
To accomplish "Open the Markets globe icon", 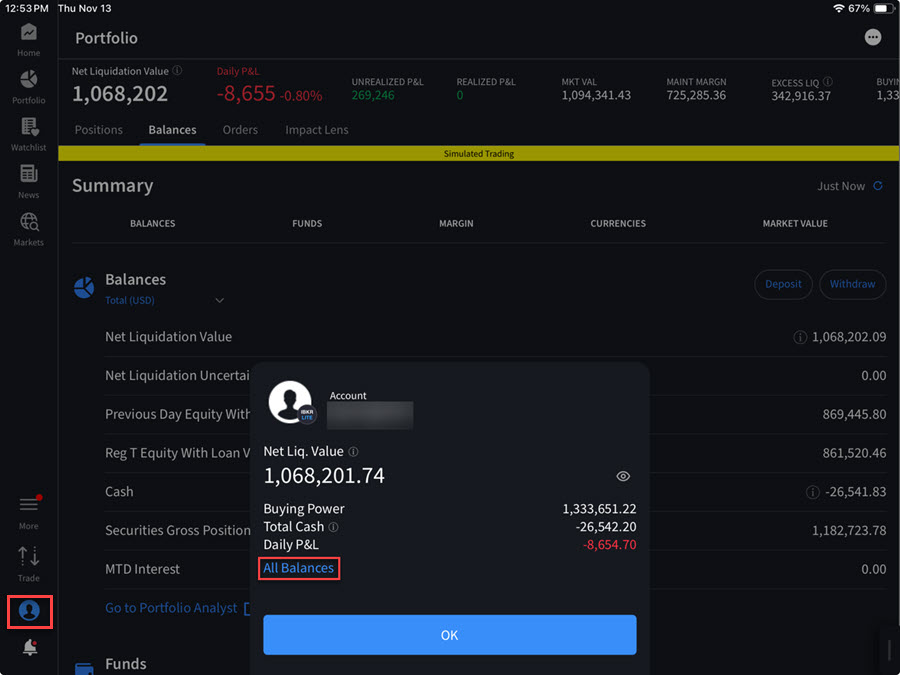I will 29,222.
